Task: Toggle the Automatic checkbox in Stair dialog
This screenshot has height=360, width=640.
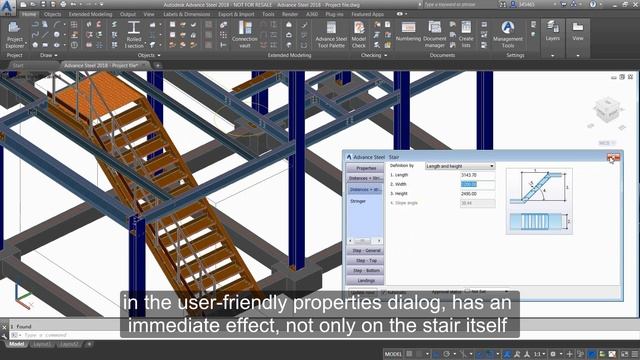Action: coord(383,292)
